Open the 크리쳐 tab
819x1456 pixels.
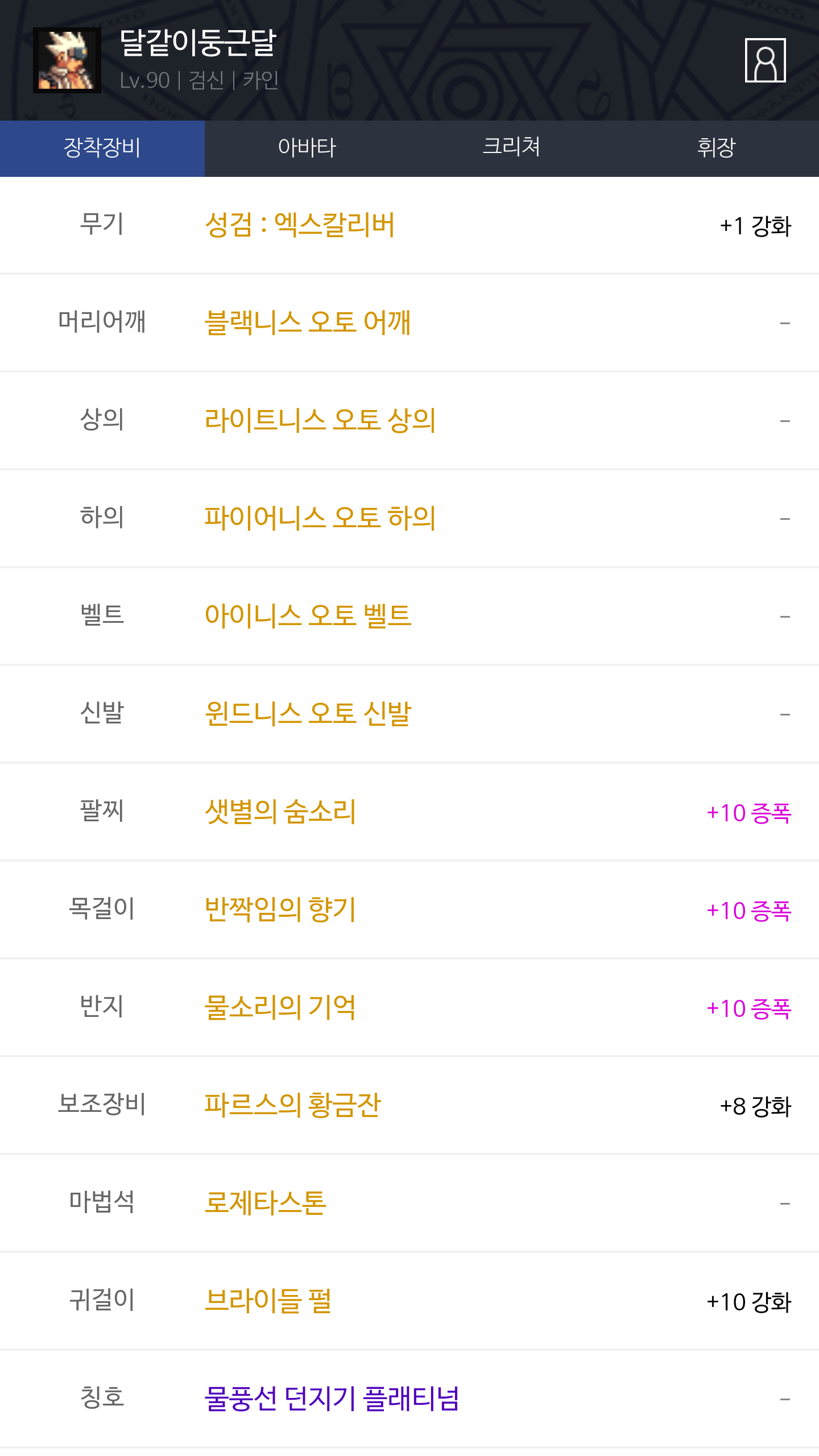[x=511, y=148]
